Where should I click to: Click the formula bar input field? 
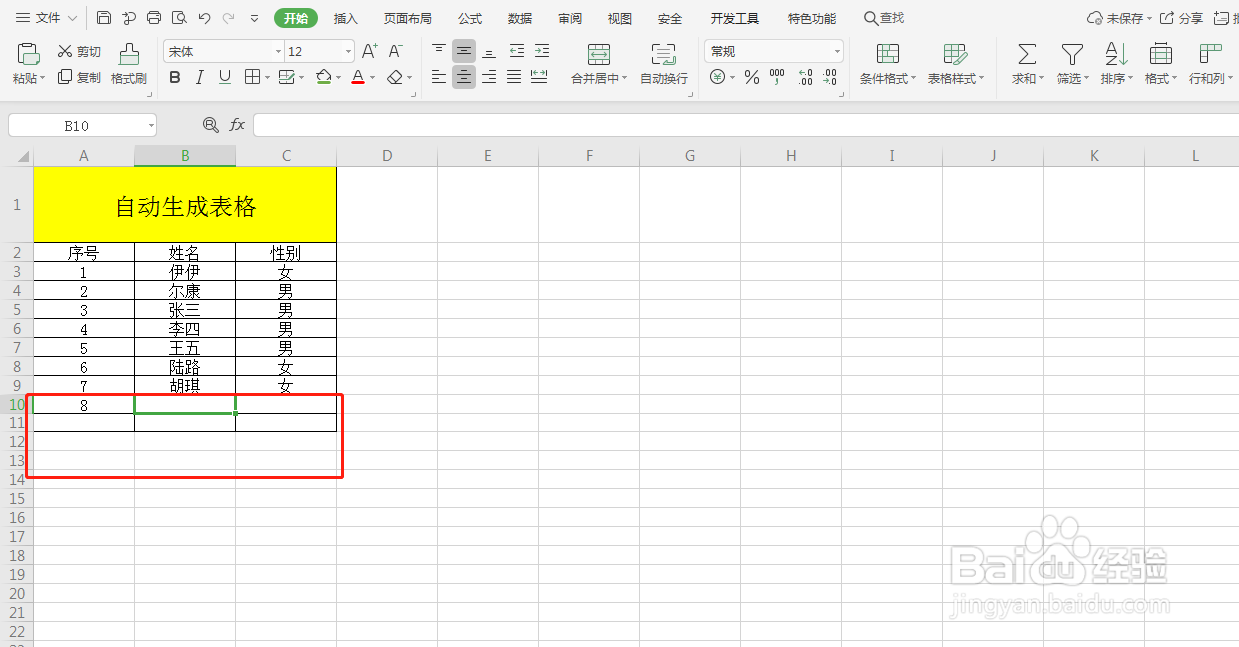click(746, 124)
